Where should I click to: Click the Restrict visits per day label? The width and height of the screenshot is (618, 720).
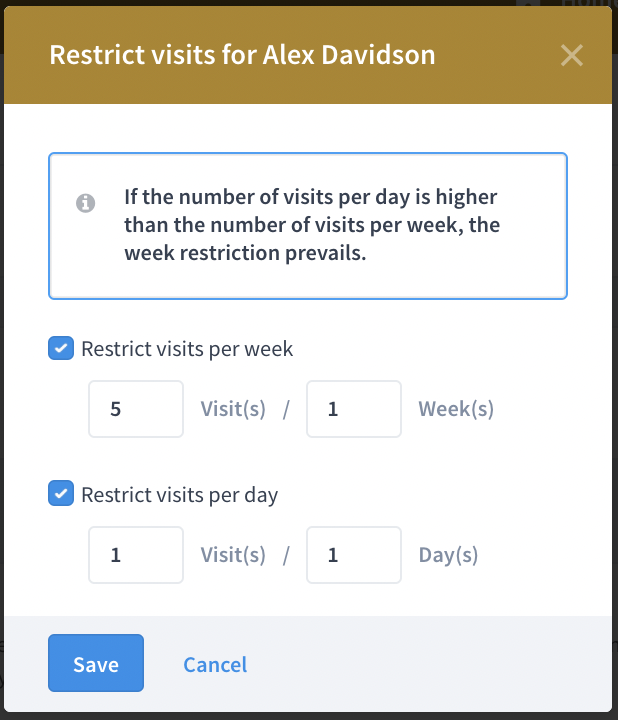(x=180, y=495)
